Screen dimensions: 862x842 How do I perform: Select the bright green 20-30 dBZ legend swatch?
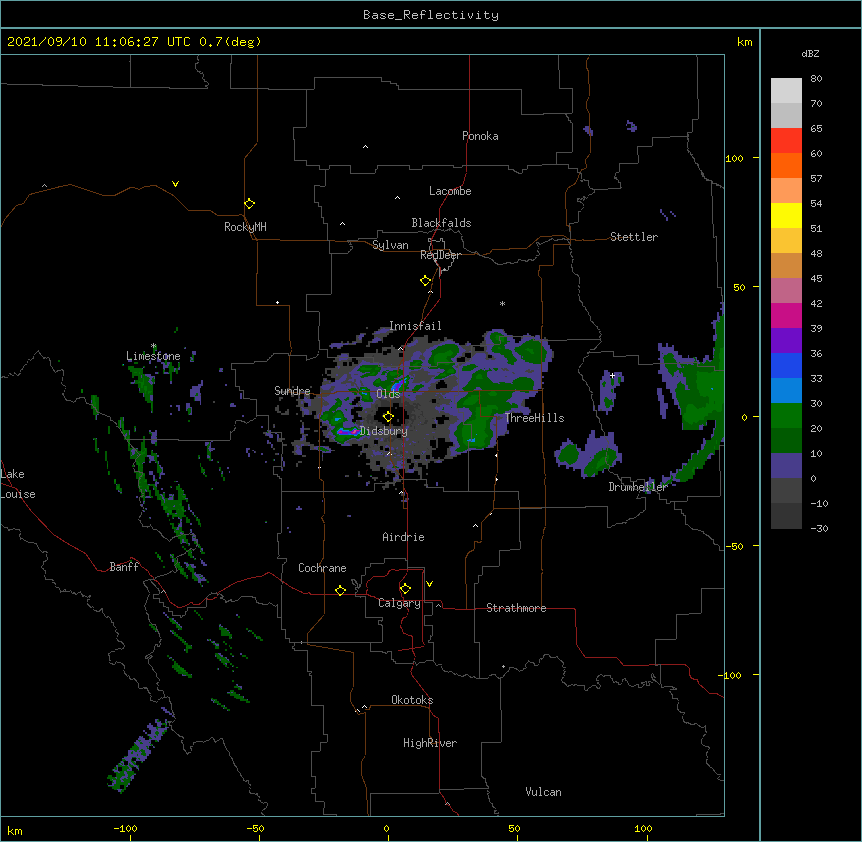[786, 416]
